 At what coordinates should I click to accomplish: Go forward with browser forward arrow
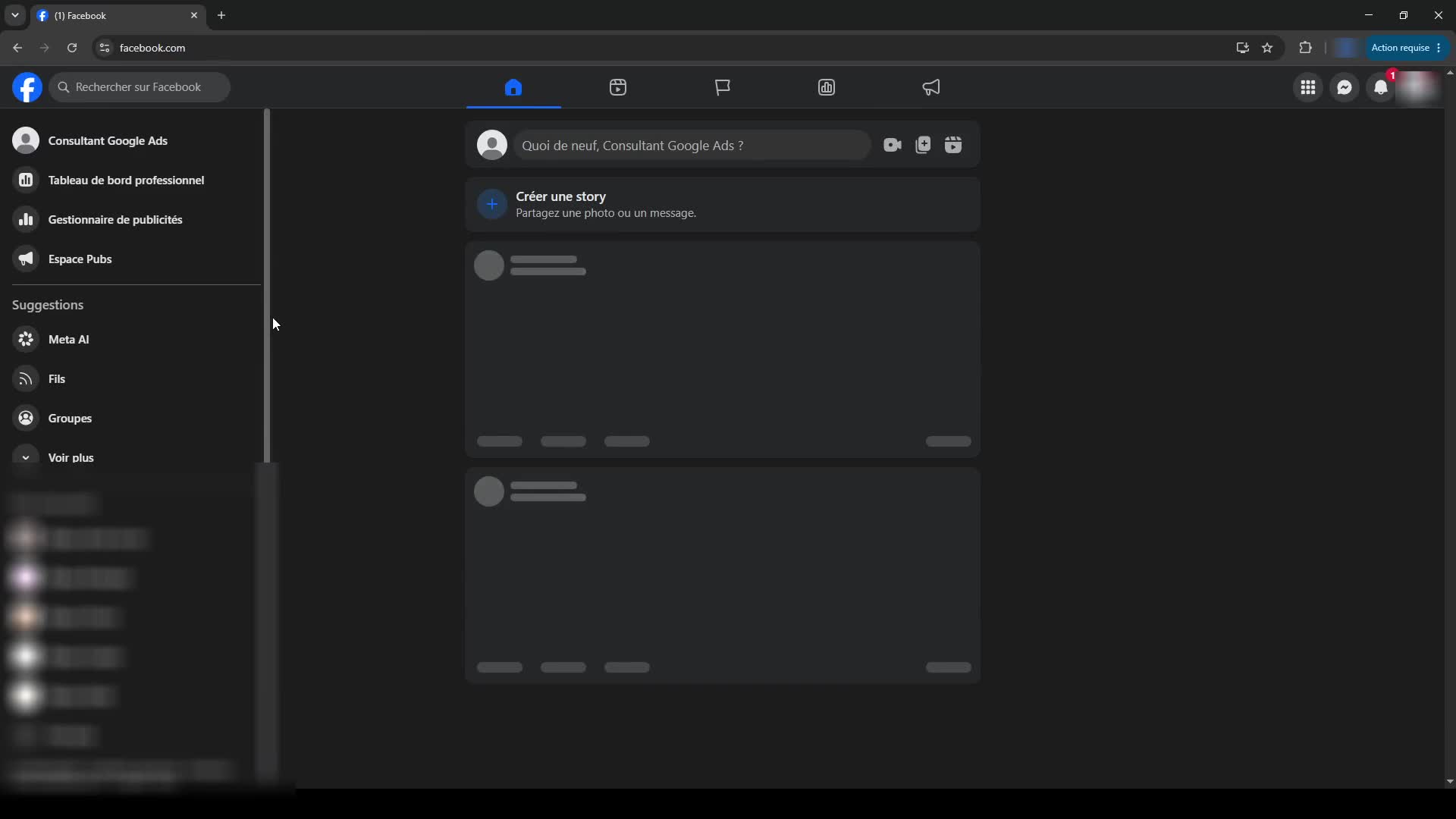pyautogui.click(x=45, y=48)
